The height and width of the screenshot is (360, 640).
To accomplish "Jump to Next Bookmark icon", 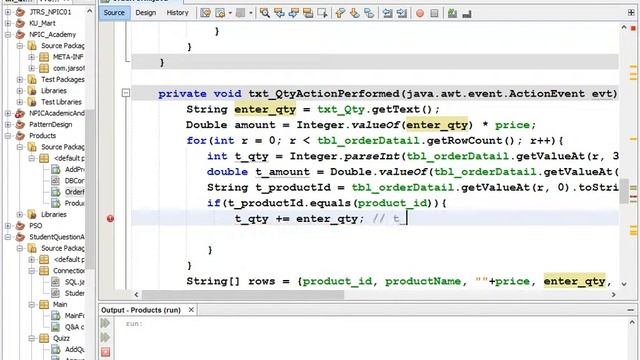I will (x=355, y=13).
